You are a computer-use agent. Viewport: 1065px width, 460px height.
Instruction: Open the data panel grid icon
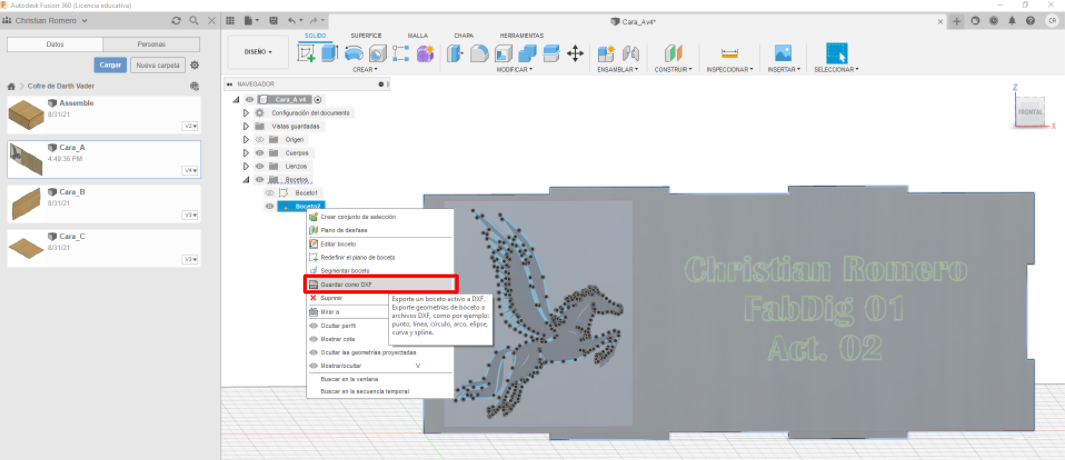coord(230,21)
